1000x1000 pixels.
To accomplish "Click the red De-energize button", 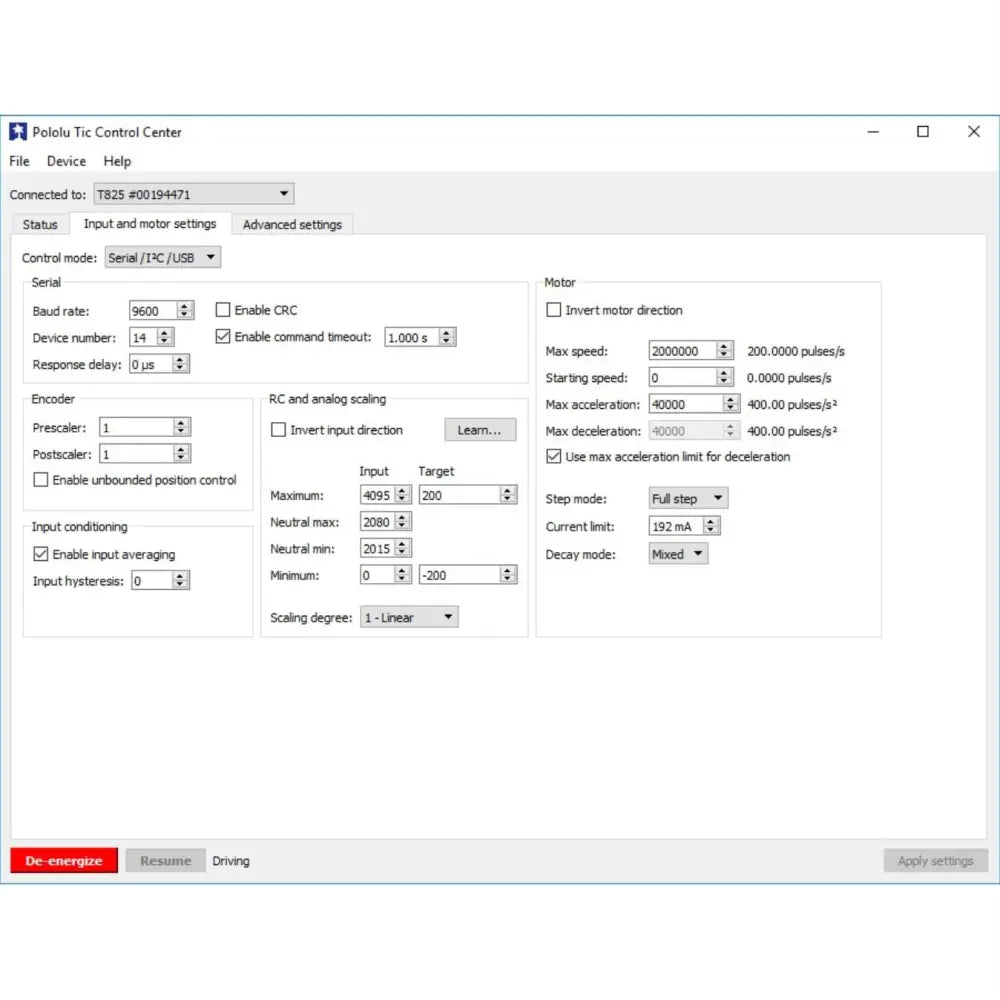I will click(64, 861).
